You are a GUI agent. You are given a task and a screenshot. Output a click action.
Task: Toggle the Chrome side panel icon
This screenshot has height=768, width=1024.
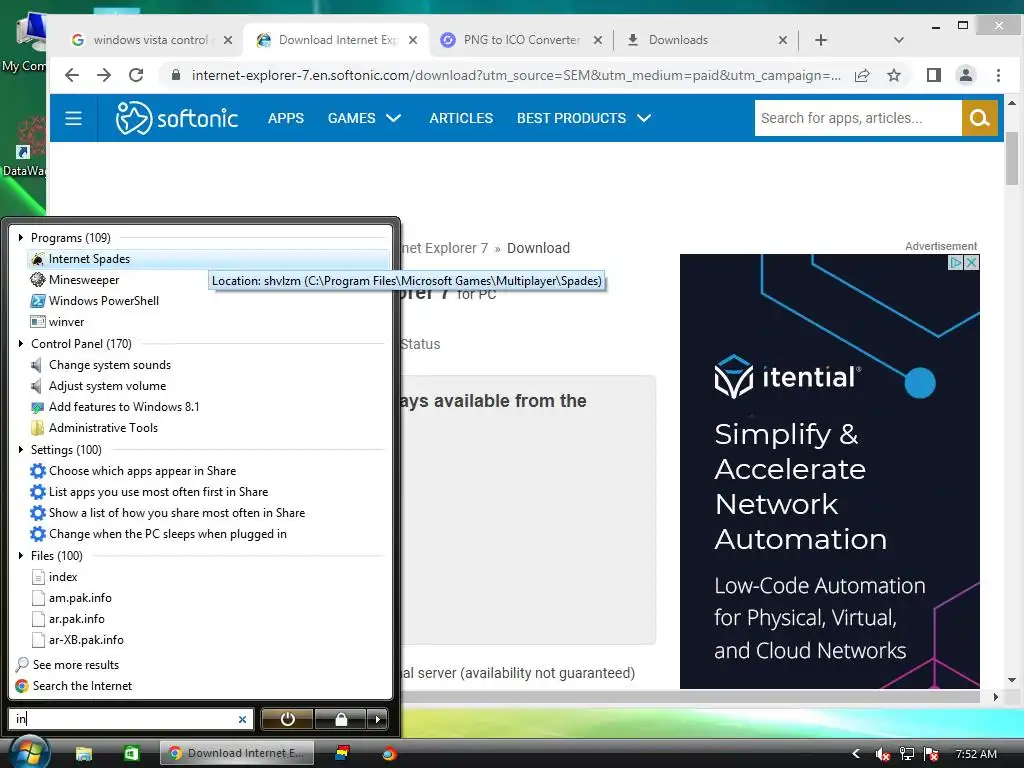click(x=934, y=75)
